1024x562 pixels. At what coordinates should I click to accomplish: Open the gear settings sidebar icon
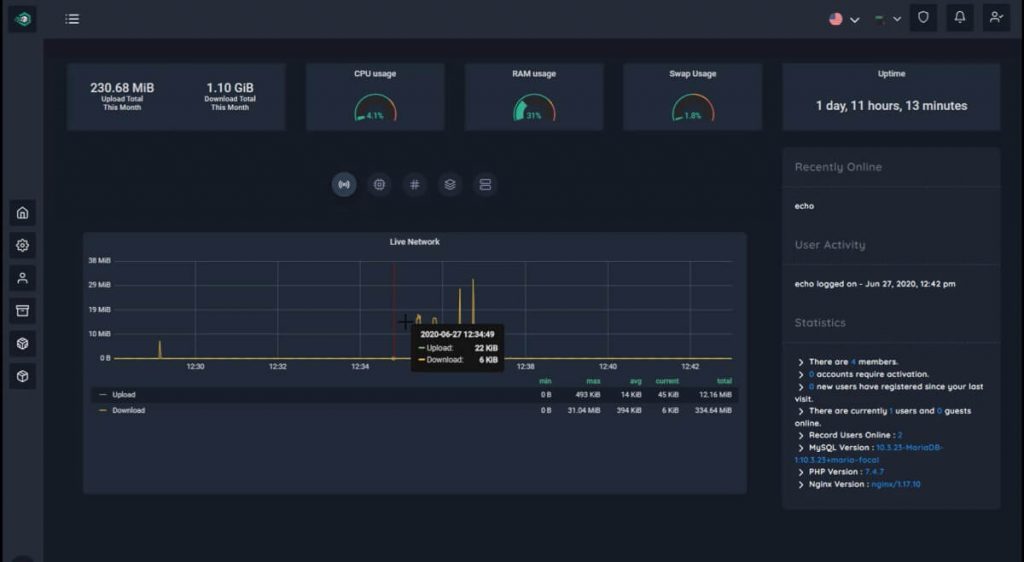tap(22, 245)
